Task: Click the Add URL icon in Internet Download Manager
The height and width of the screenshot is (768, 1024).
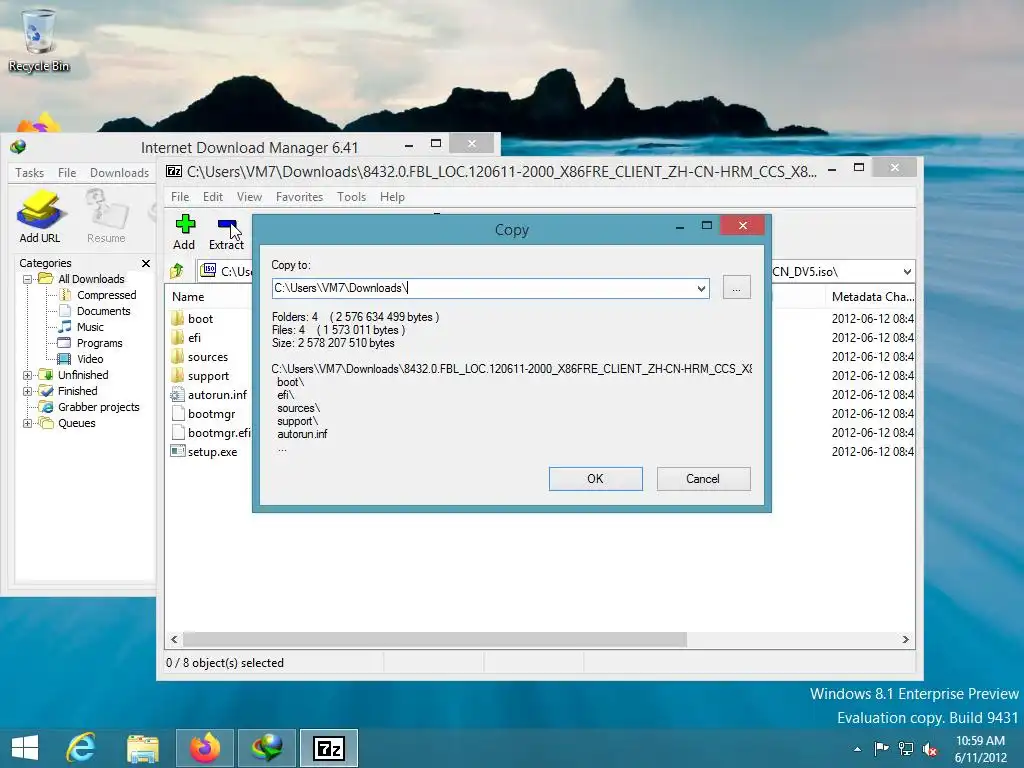Action: [40, 208]
